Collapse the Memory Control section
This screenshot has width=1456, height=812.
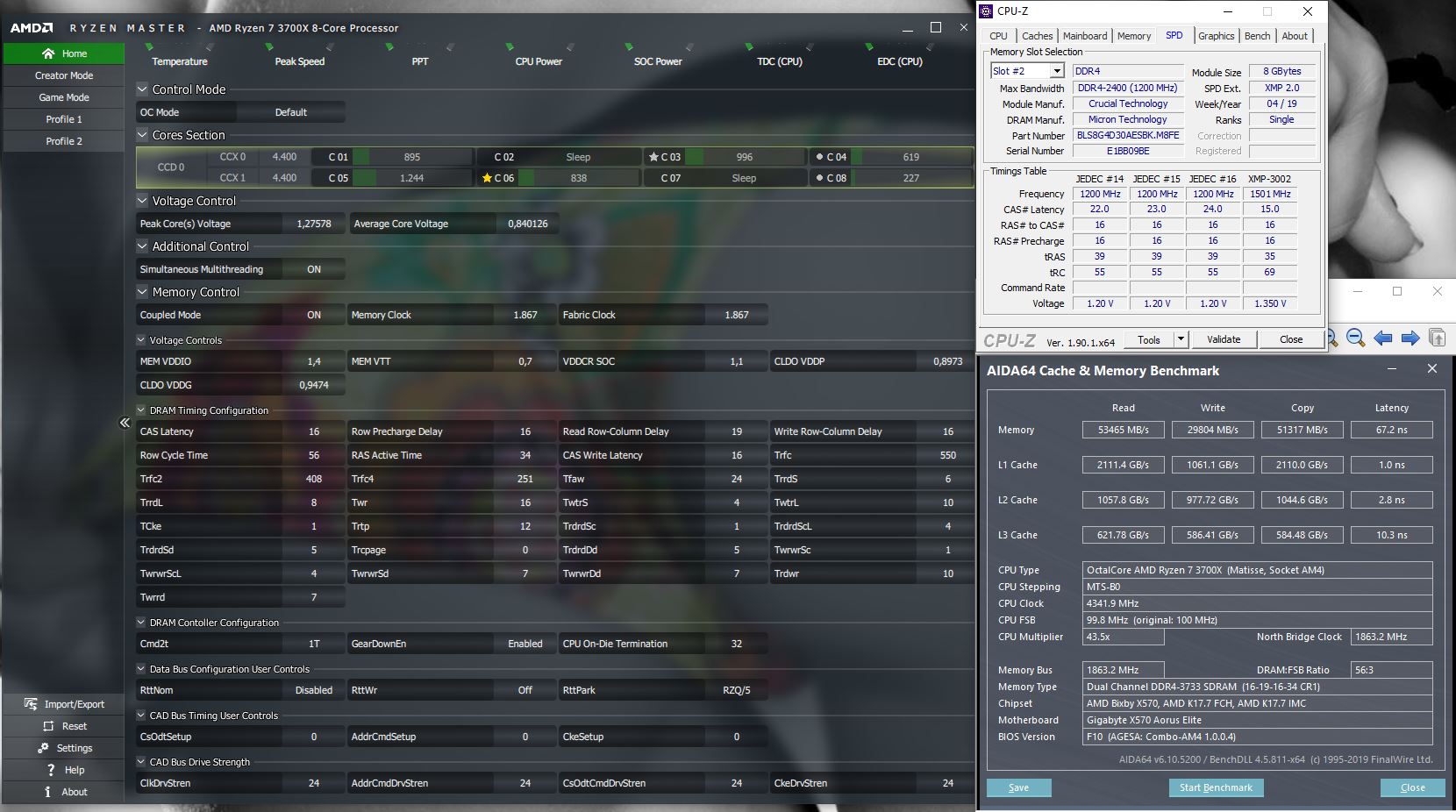[x=142, y=292]
